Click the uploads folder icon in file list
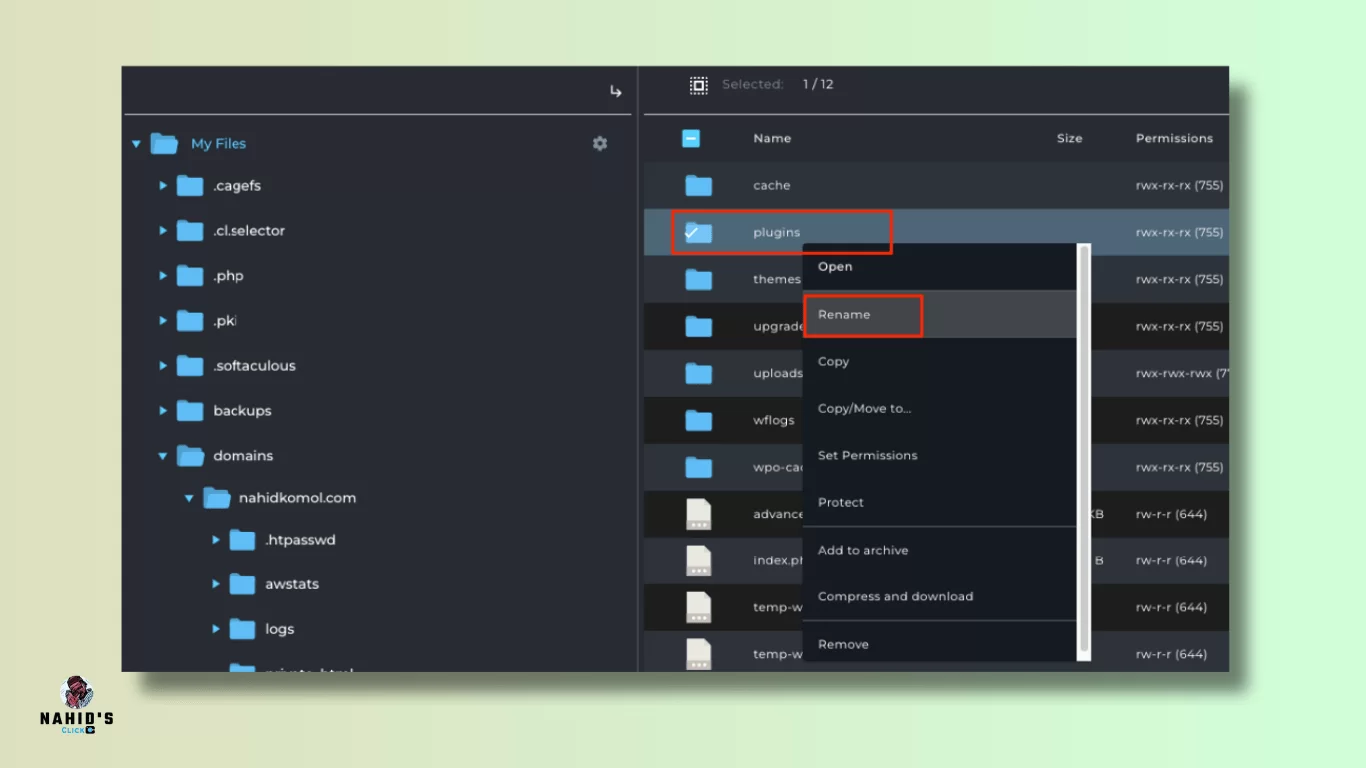Screen dimensions: 1366x768 click(x=699, y=373)
